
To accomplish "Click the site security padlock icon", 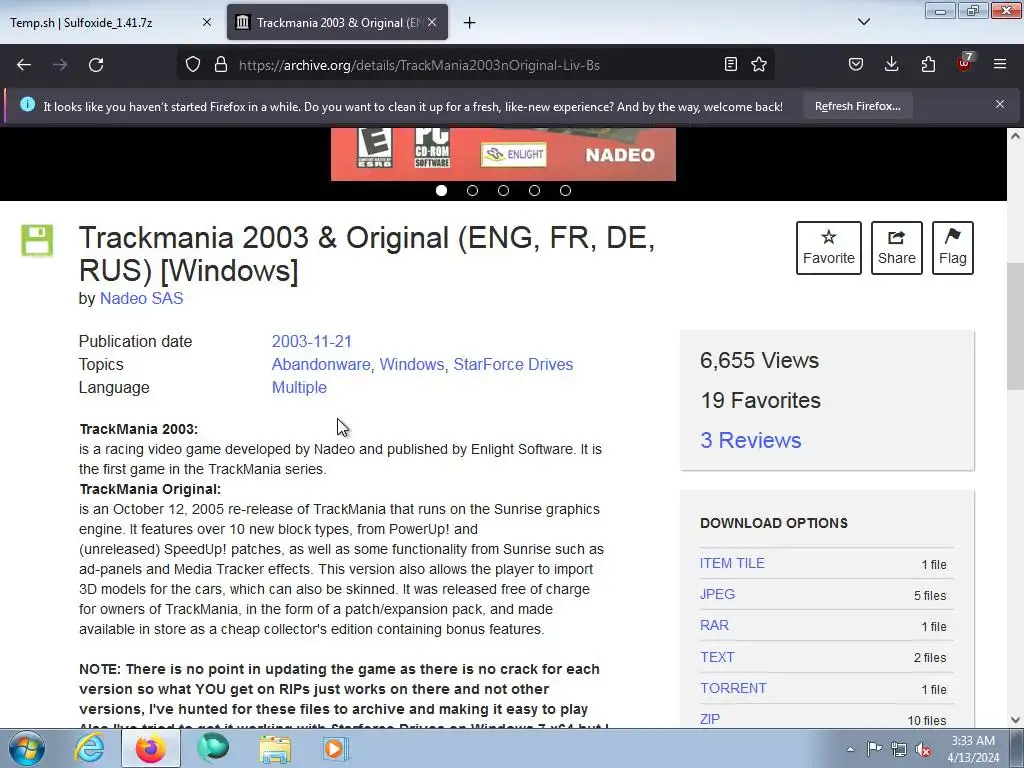I will 221,65.
